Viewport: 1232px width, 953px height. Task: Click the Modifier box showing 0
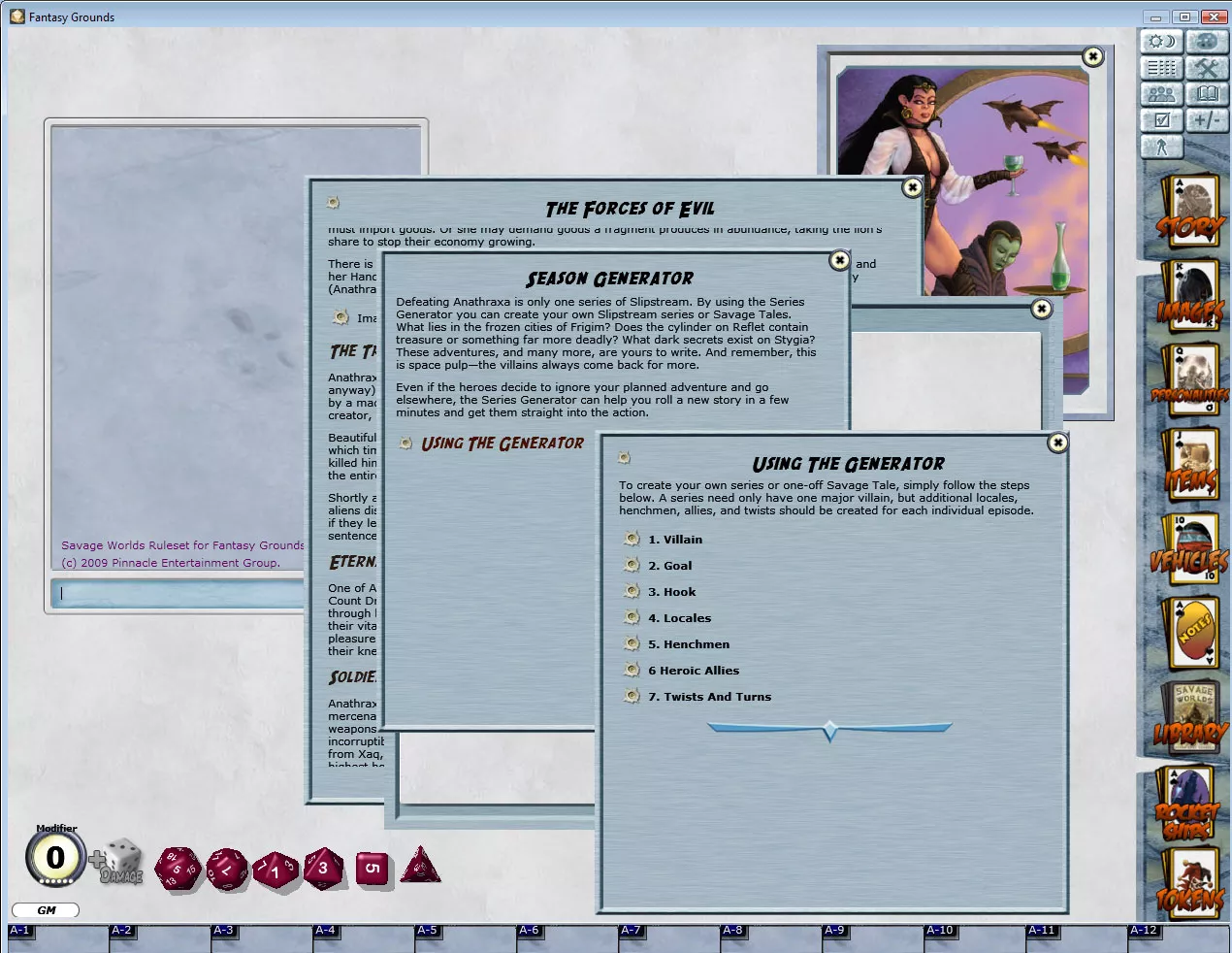55,858
